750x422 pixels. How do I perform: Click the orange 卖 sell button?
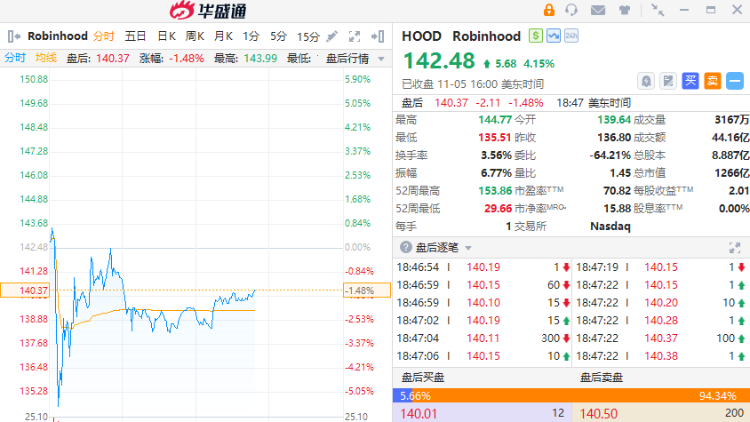[x=713, y=81]
